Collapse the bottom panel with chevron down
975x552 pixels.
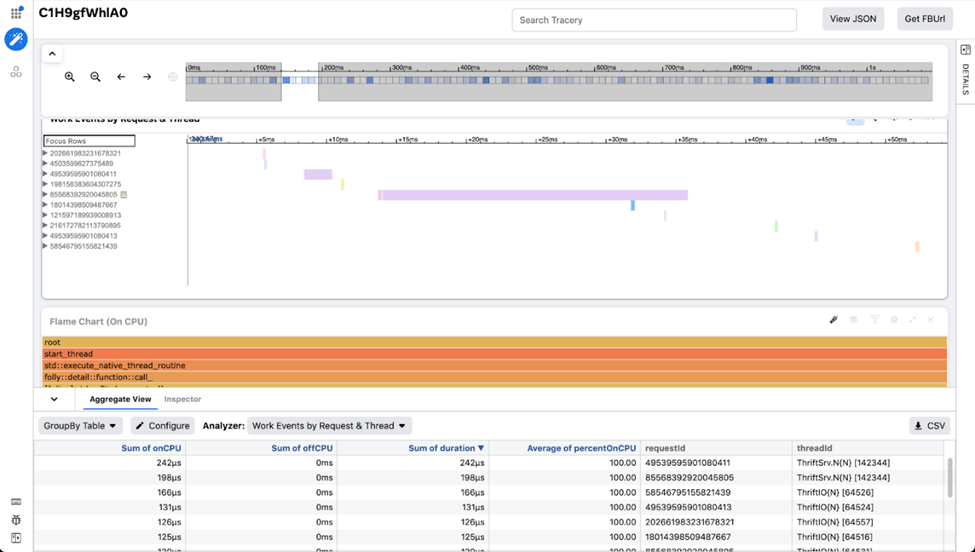point(54,399)
